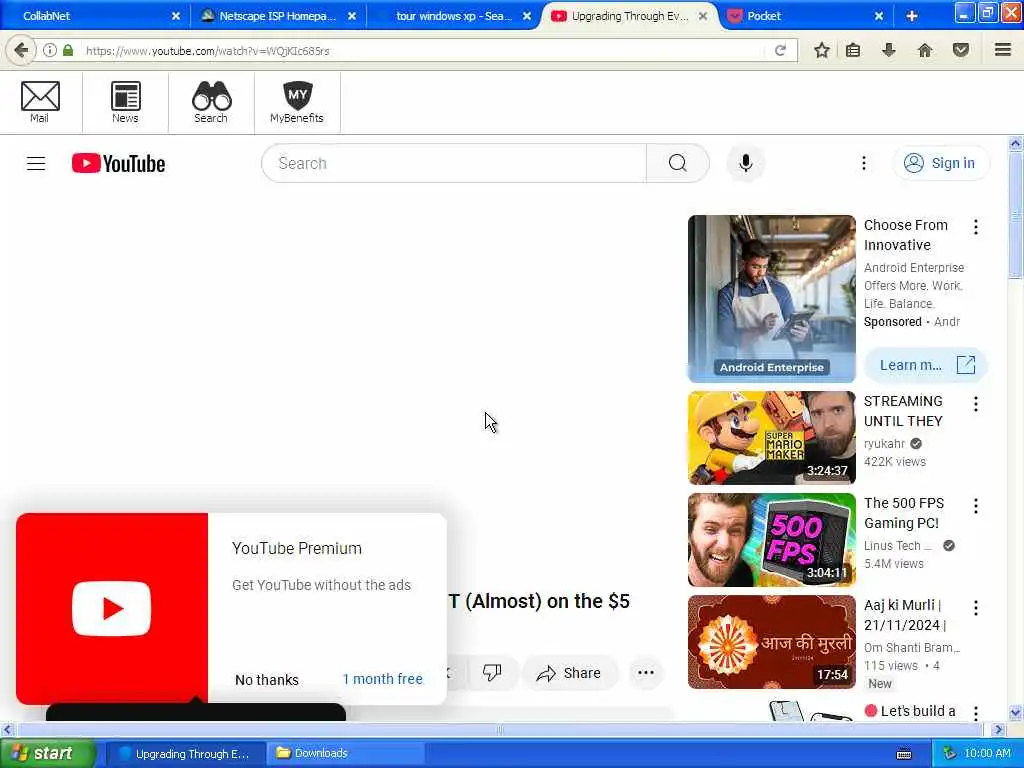1024x768 pixels.
Task: Open options menu for Choose From Innovative ad
Action: (x=976, y=227)
